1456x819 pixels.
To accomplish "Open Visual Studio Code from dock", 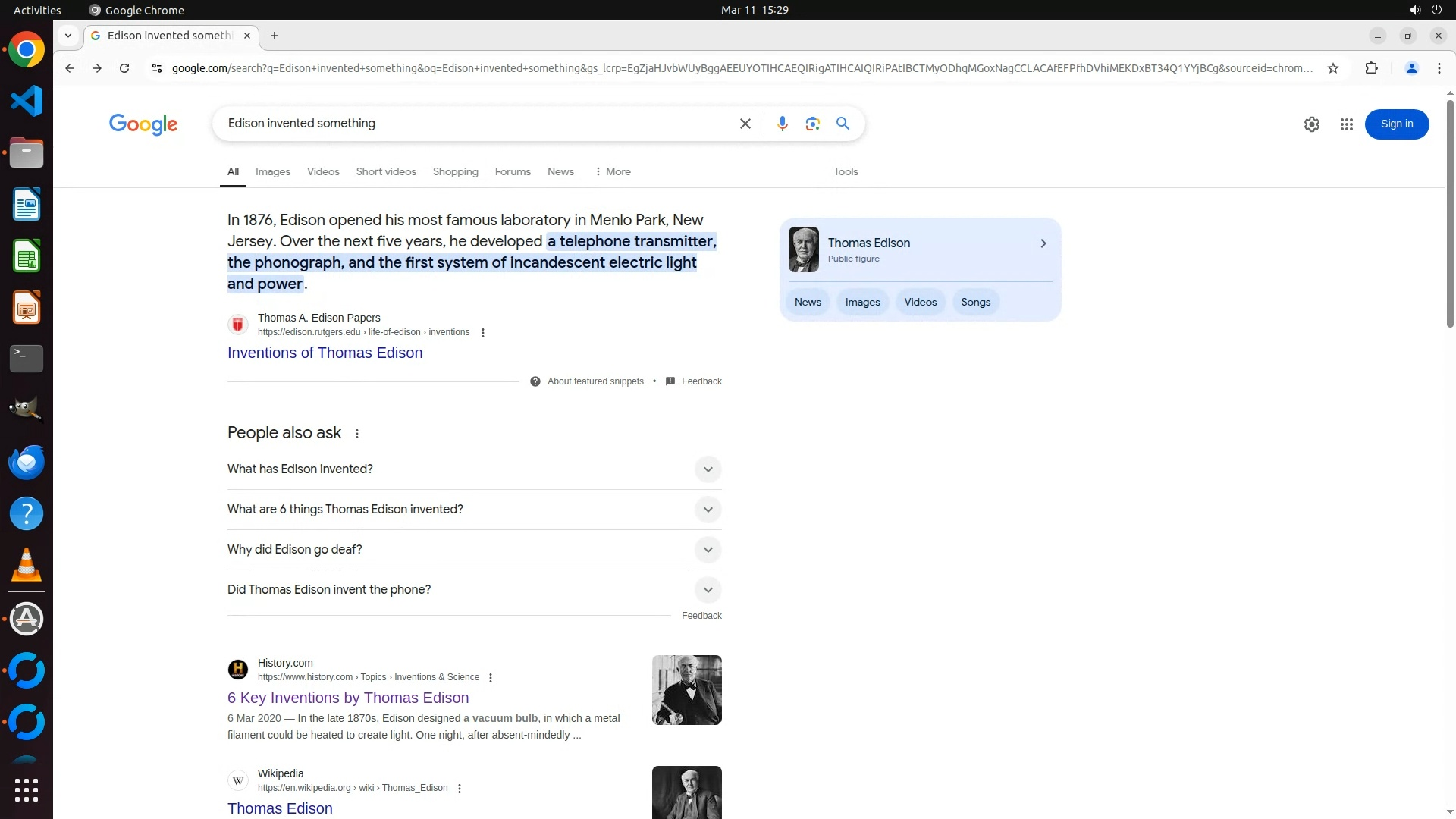I will (27, 101).
